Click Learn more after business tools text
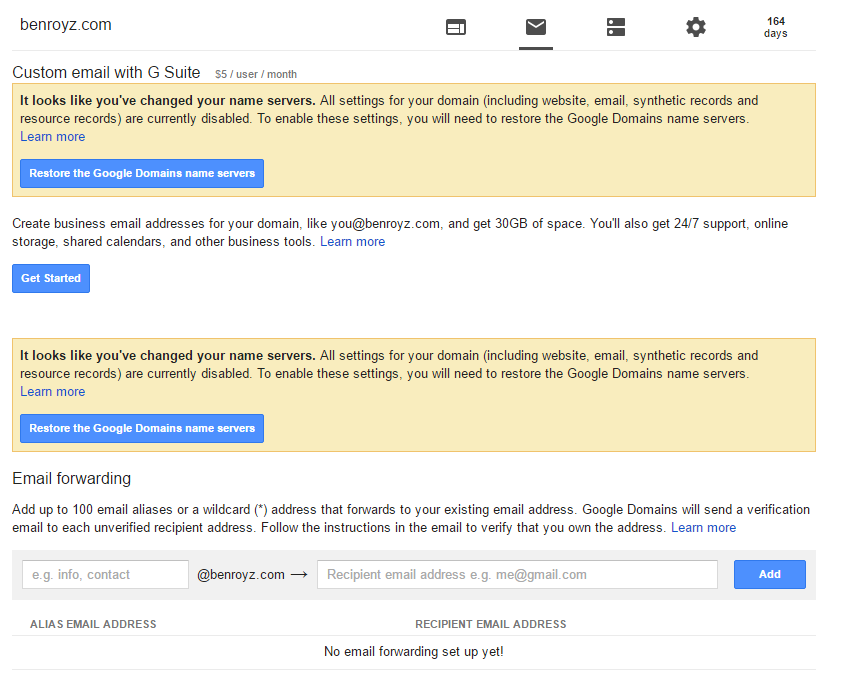This screenshot has height=692, width=853. (352, 242)
